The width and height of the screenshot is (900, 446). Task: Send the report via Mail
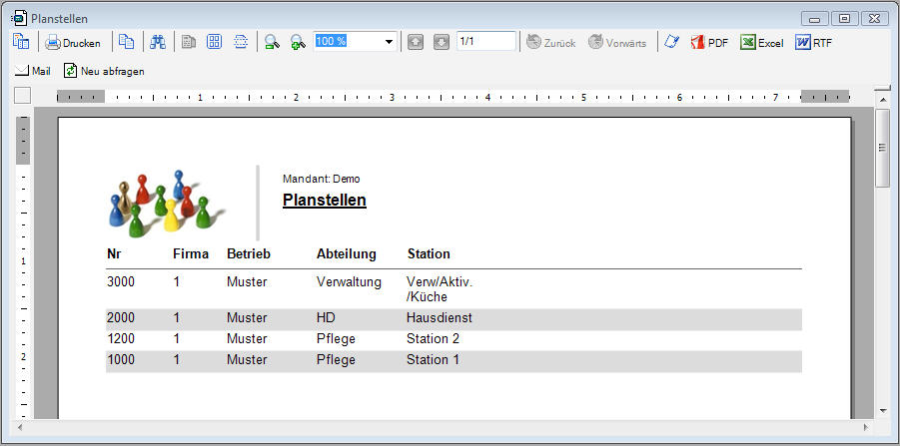point(33,71)
